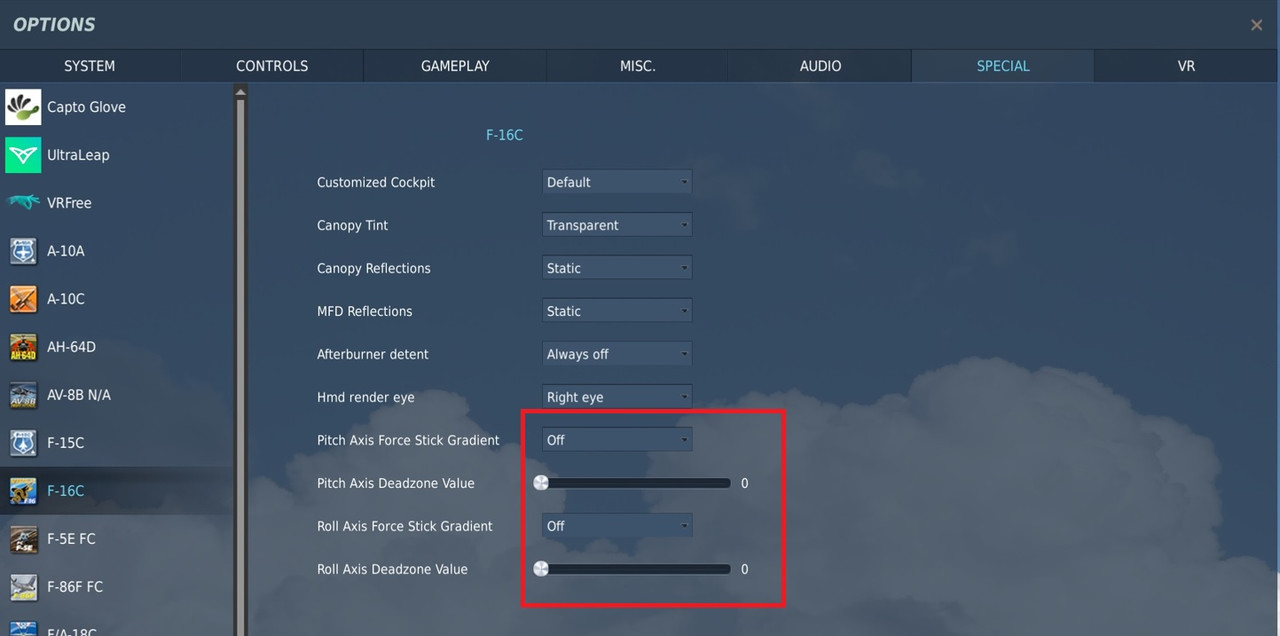Viewport: 1280px width, 636px height.
Task: Switch to the MISC. tab
Action: [x=638, y=66]
